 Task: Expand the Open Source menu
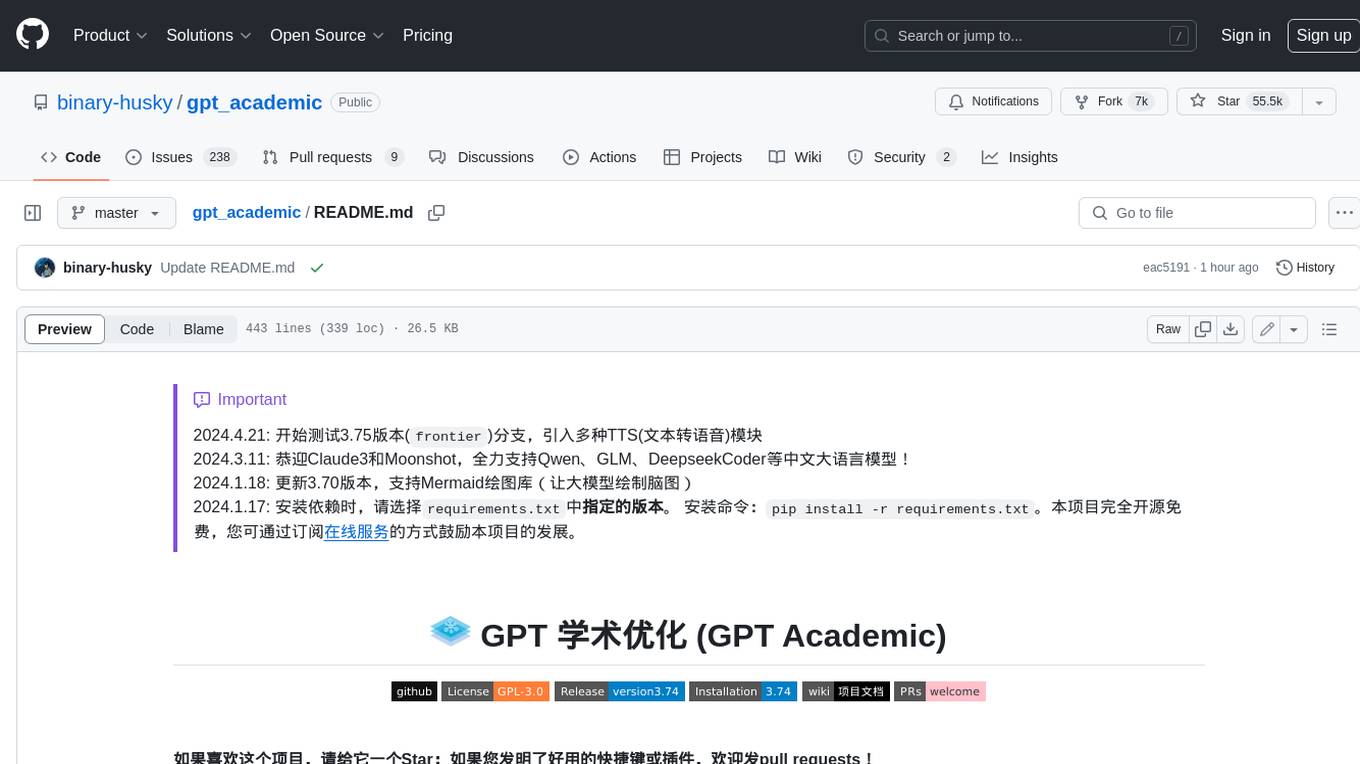click(327, 35)
